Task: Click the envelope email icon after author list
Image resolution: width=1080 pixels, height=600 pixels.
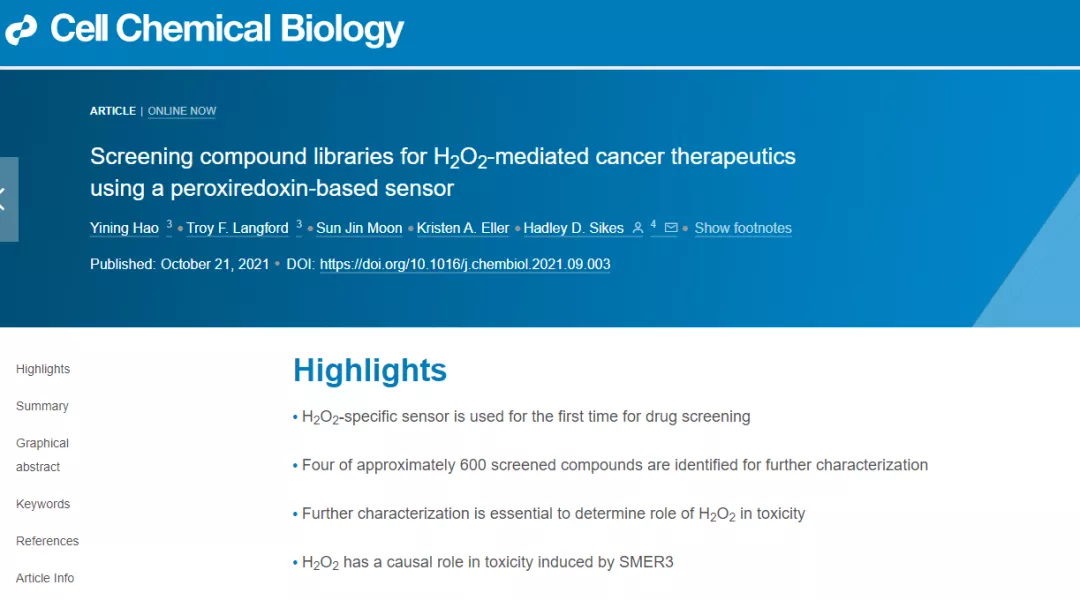Action: [671, 228]
